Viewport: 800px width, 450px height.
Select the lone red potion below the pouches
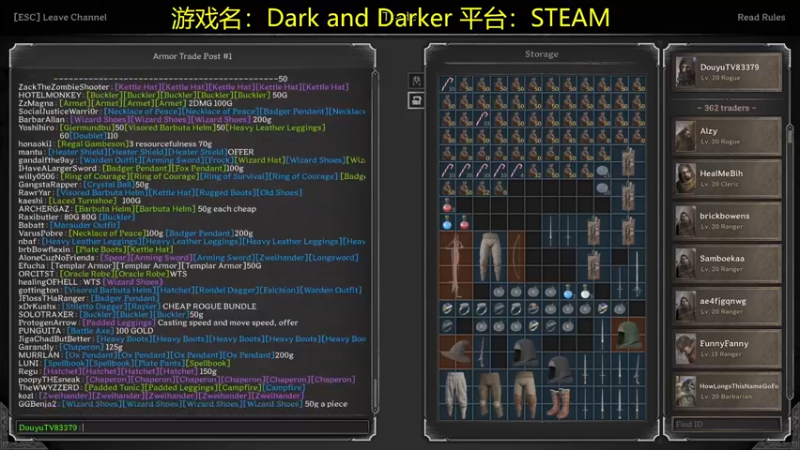click(447, 206)
